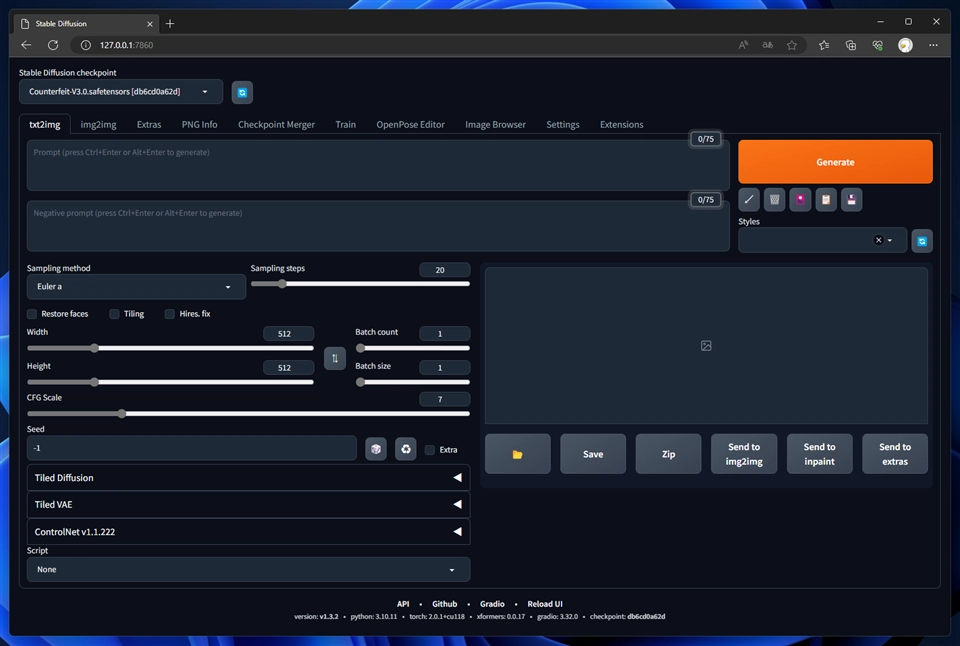960x646 pixels.
Task: Click into the Negative prompt text box
Action: tap(378, 226)
